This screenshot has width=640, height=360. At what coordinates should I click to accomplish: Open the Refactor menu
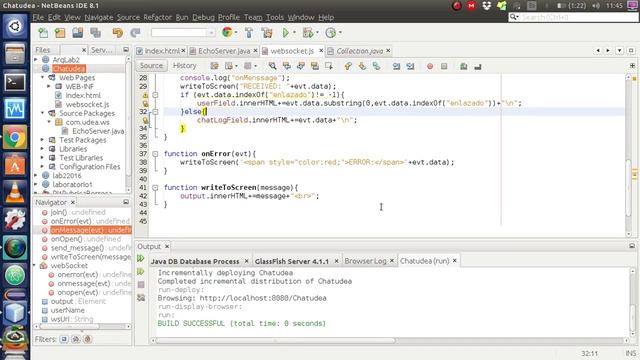[x=157, y=17]
